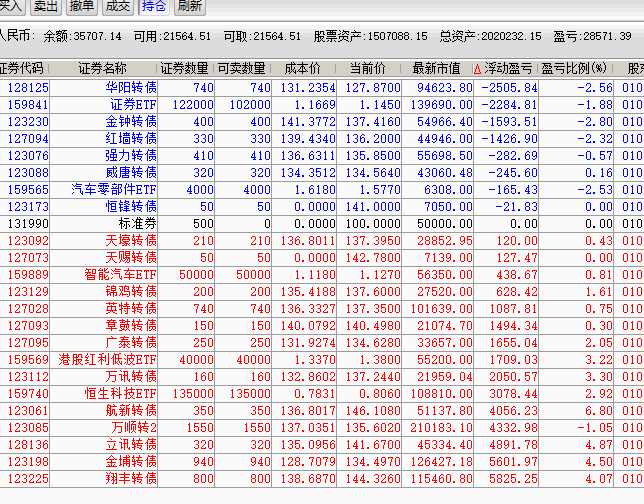Select the 章鼓转债 row
Viewport: 644px width, 504px height.
[322, 326]
